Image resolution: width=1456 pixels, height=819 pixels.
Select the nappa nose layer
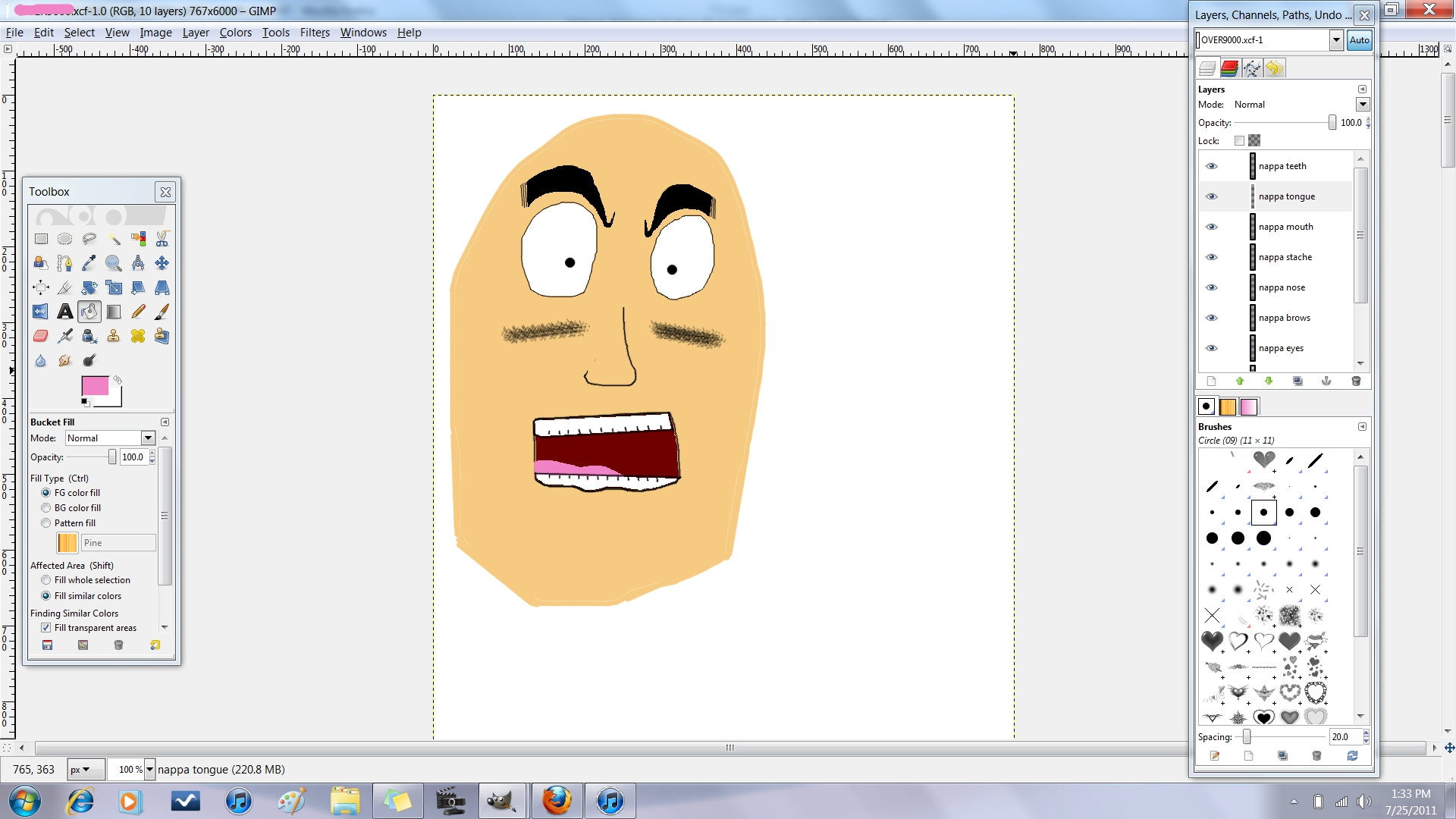point(1282,287)
